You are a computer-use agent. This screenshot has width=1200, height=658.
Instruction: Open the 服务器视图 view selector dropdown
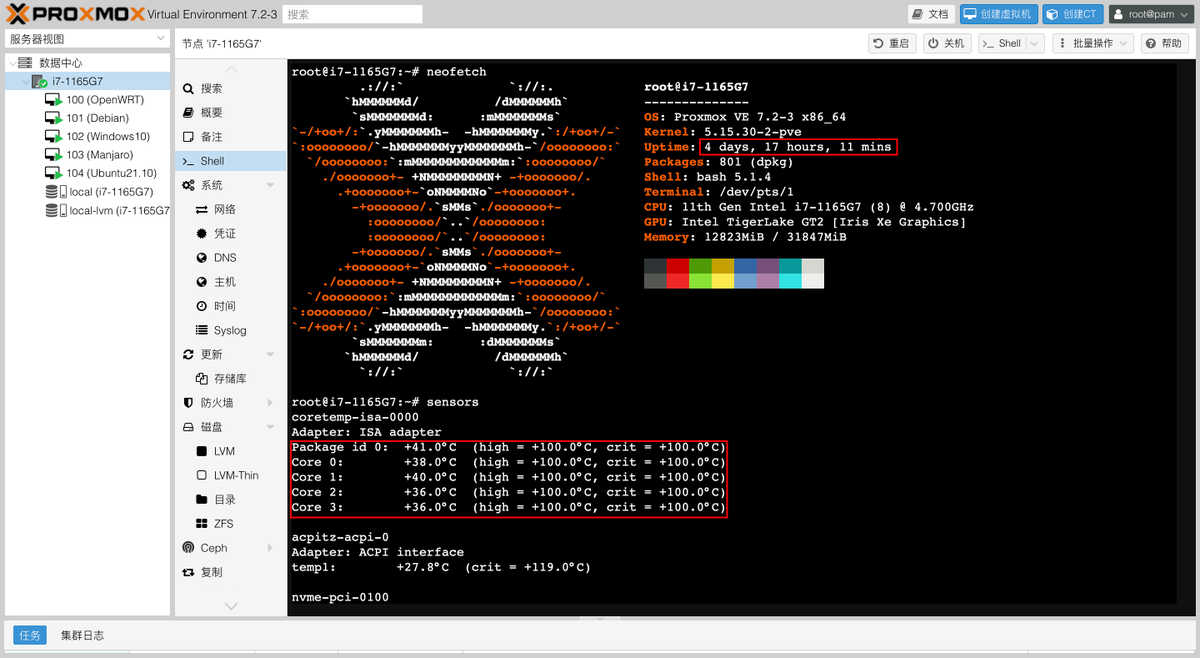(87, 39)
